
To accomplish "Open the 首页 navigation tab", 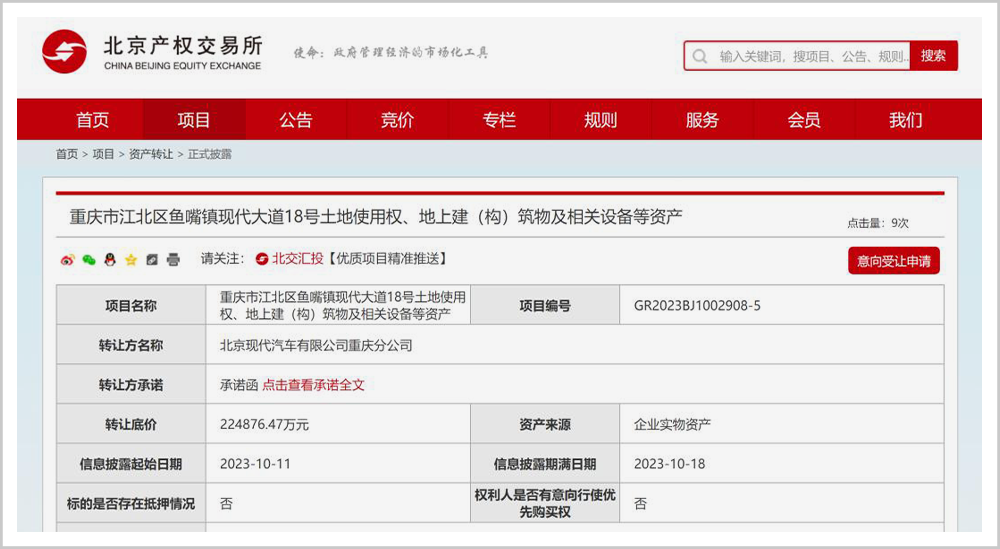I will tap(93, 120).
